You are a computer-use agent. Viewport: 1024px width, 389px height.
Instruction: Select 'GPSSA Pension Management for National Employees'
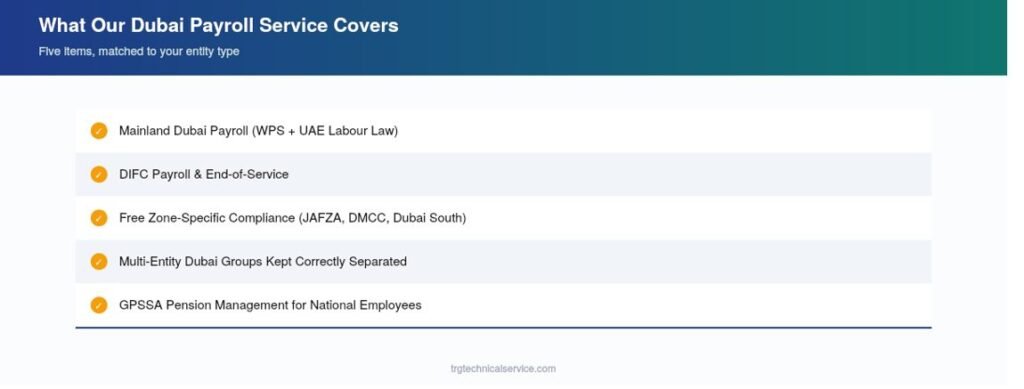(270, 305)
